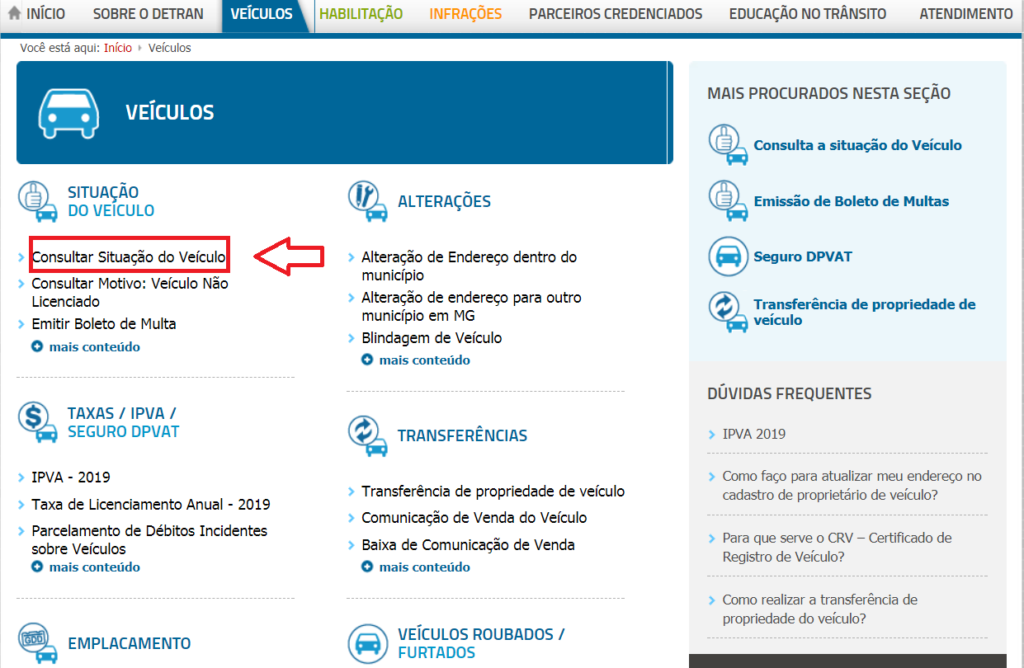Click the home icon beside INÍCIO
Viewport: 1024px width, 668px height.
[x=14, y=12]
